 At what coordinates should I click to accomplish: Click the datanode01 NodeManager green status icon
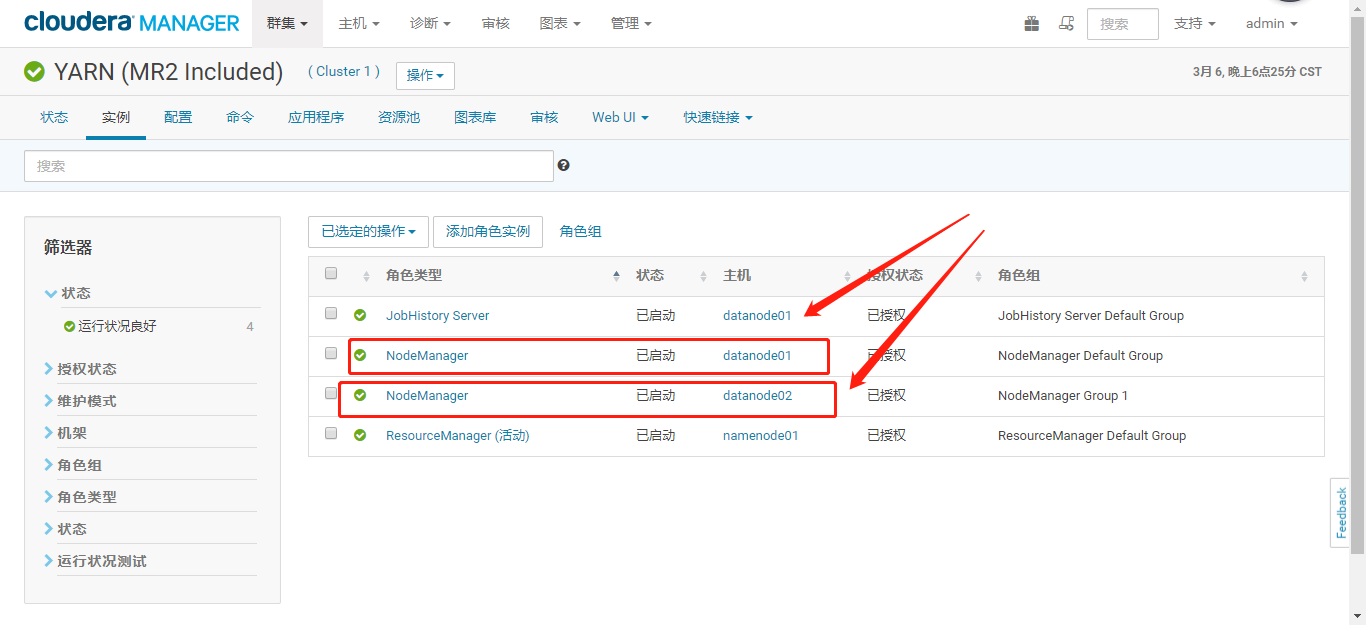(x=360, y=355)
